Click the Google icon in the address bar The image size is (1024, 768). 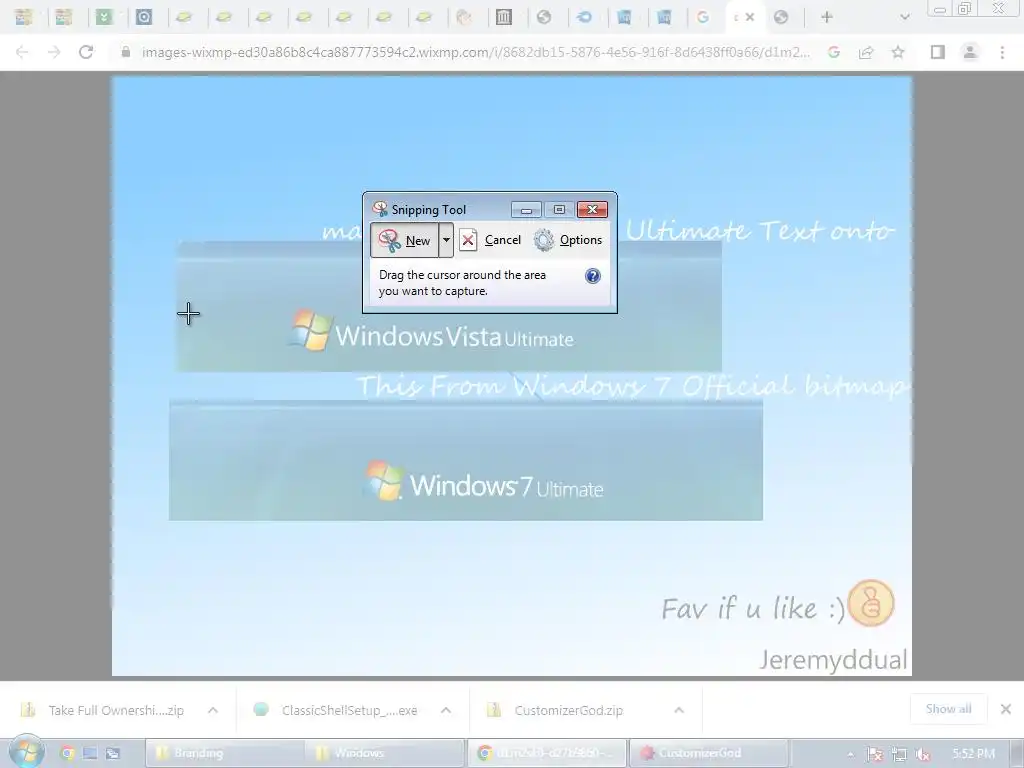pyautogui.click(x=834, y=52)
